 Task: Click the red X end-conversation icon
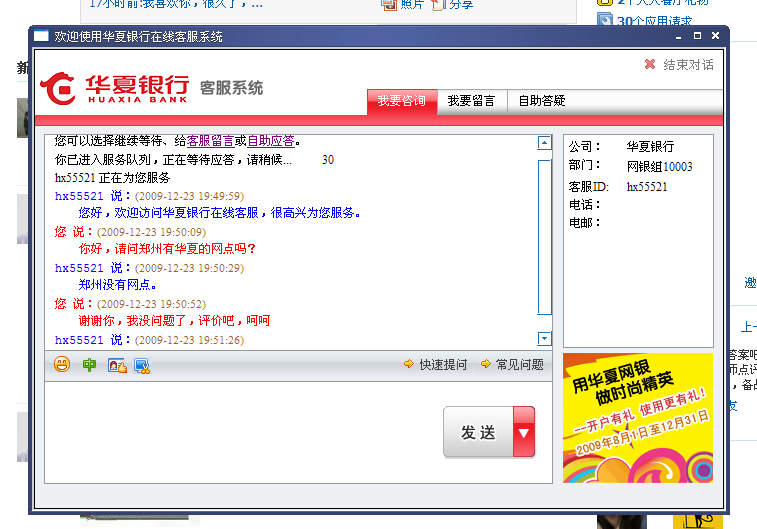(x=650, y=64)
